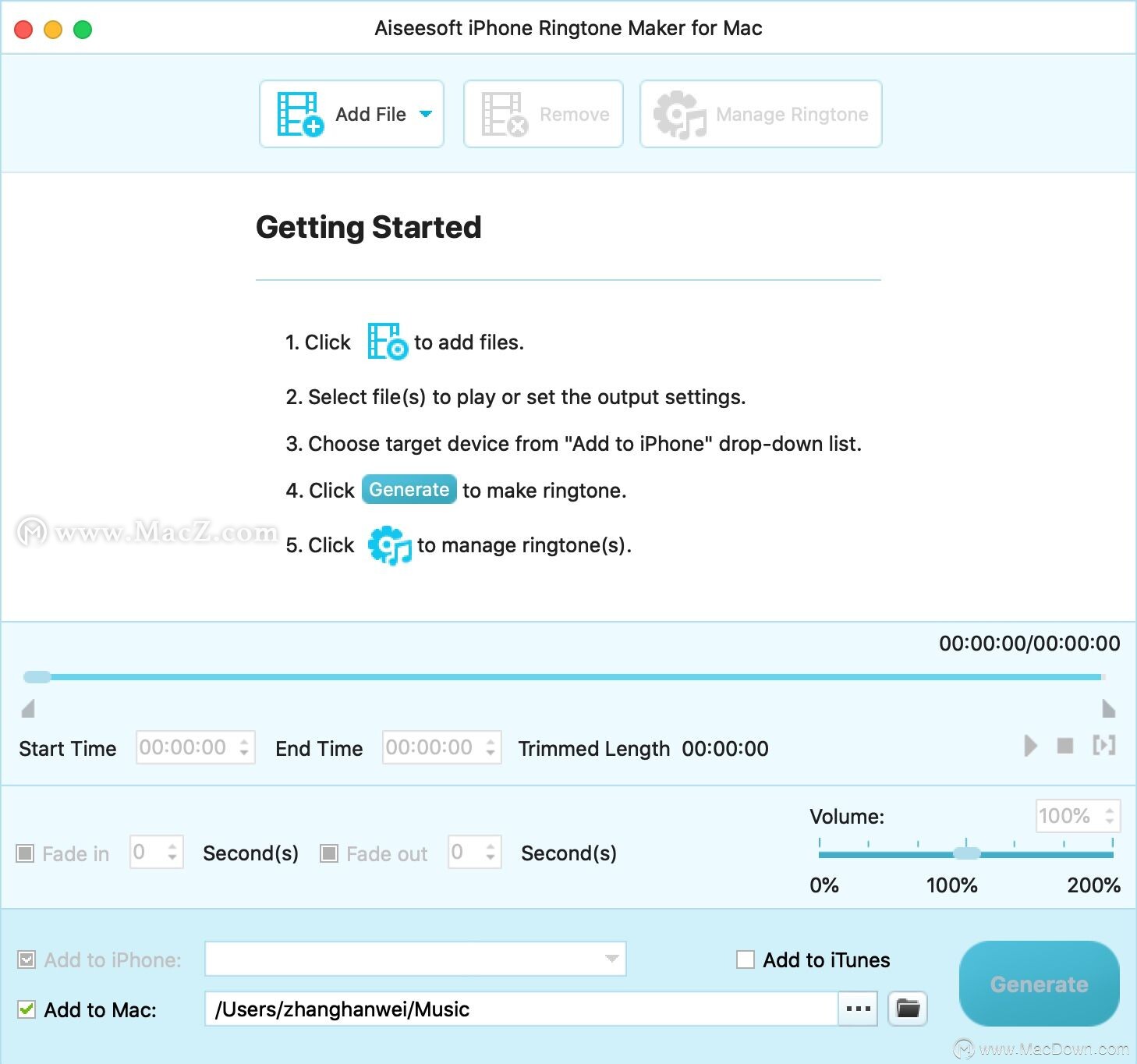The height and width of the screenshot is (1064, 1137).
Task: Click the Volume slider handle at 100%
Action: (967, 853)
